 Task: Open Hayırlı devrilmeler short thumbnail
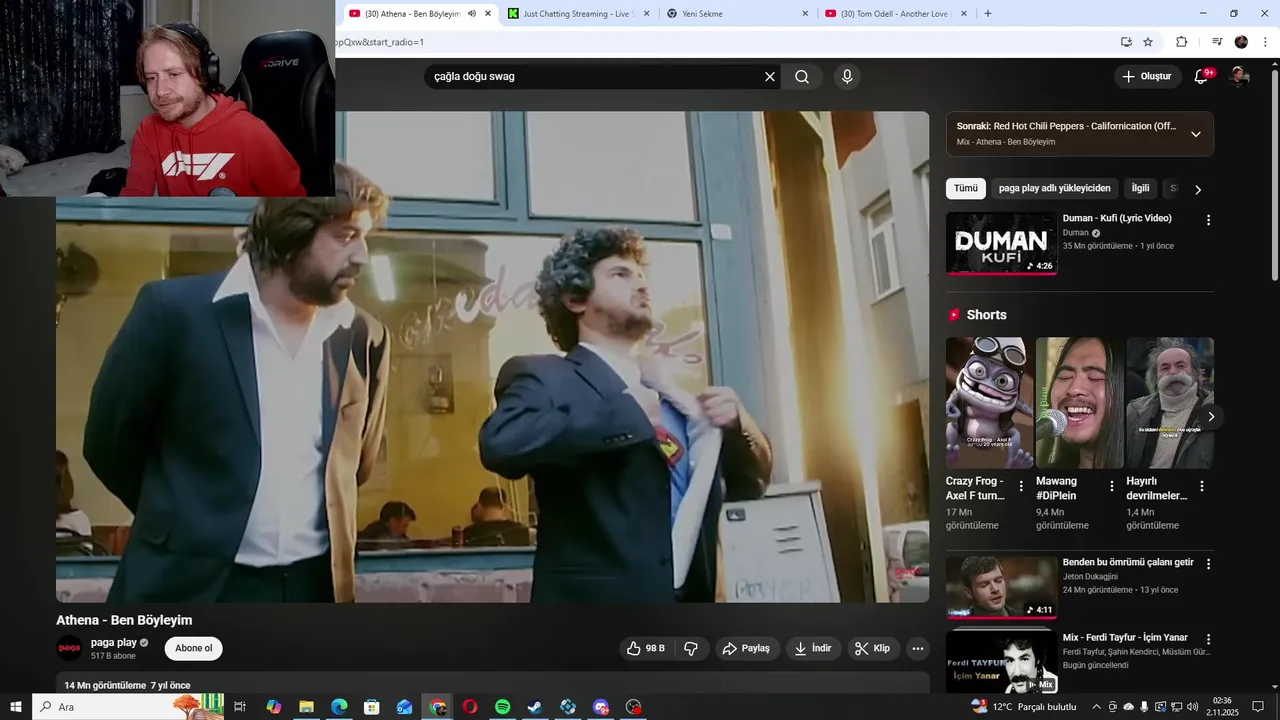[x=1170, y=402]
